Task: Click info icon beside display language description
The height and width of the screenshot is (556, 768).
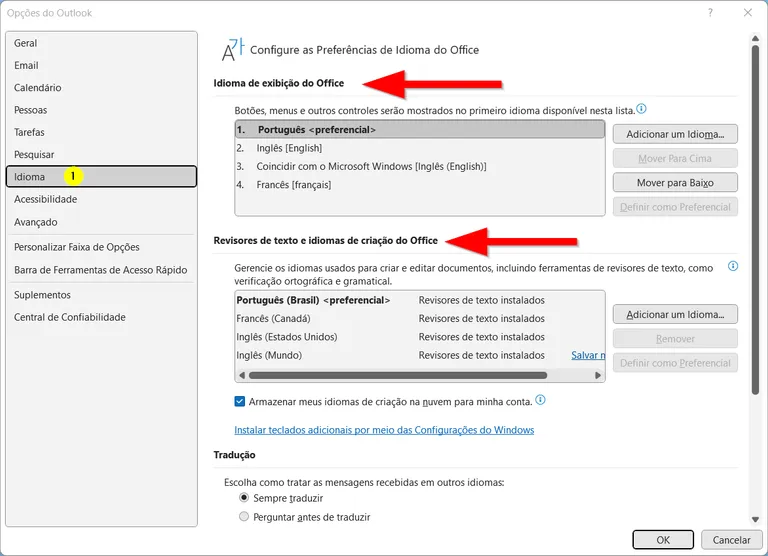Action: point(641,109)
